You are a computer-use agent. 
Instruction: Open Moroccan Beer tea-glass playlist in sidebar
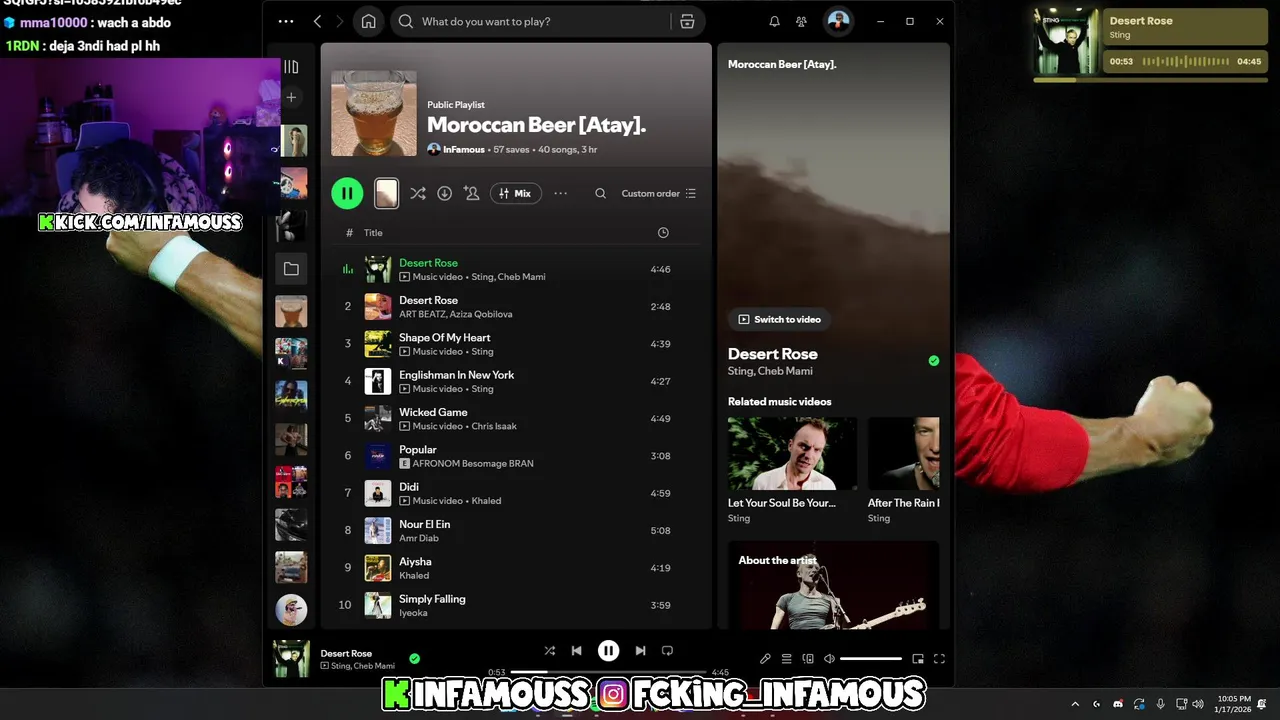click(x=291, y=311)
